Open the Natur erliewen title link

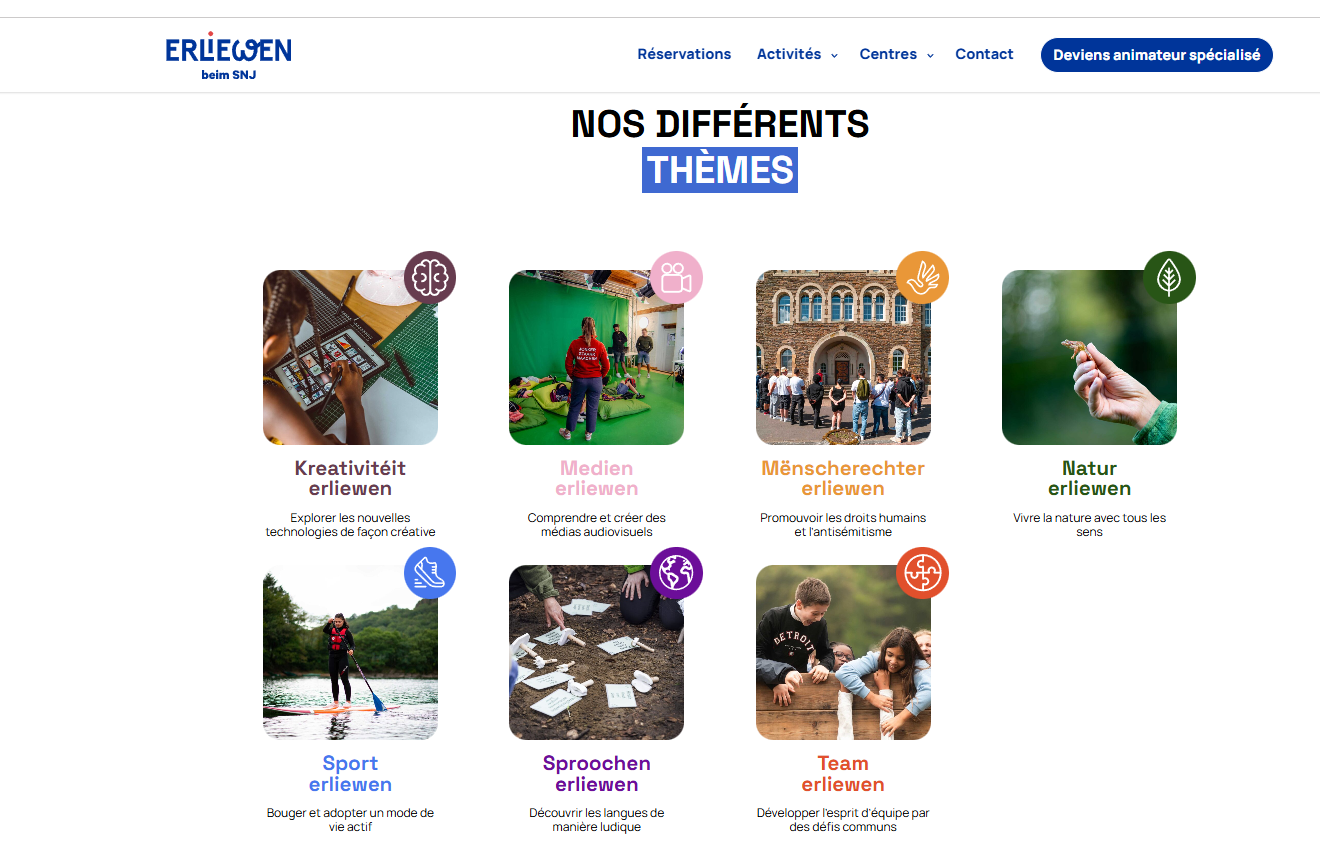(1089, 478)
